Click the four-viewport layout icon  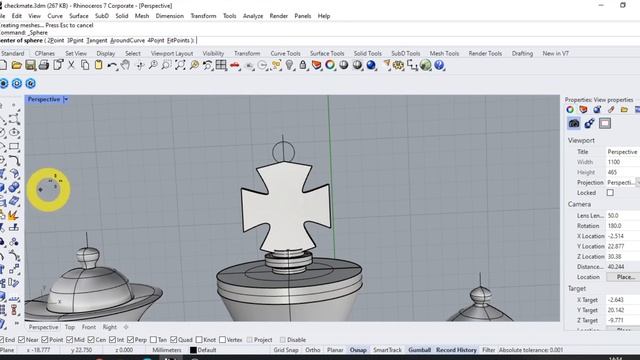point(221,65)
